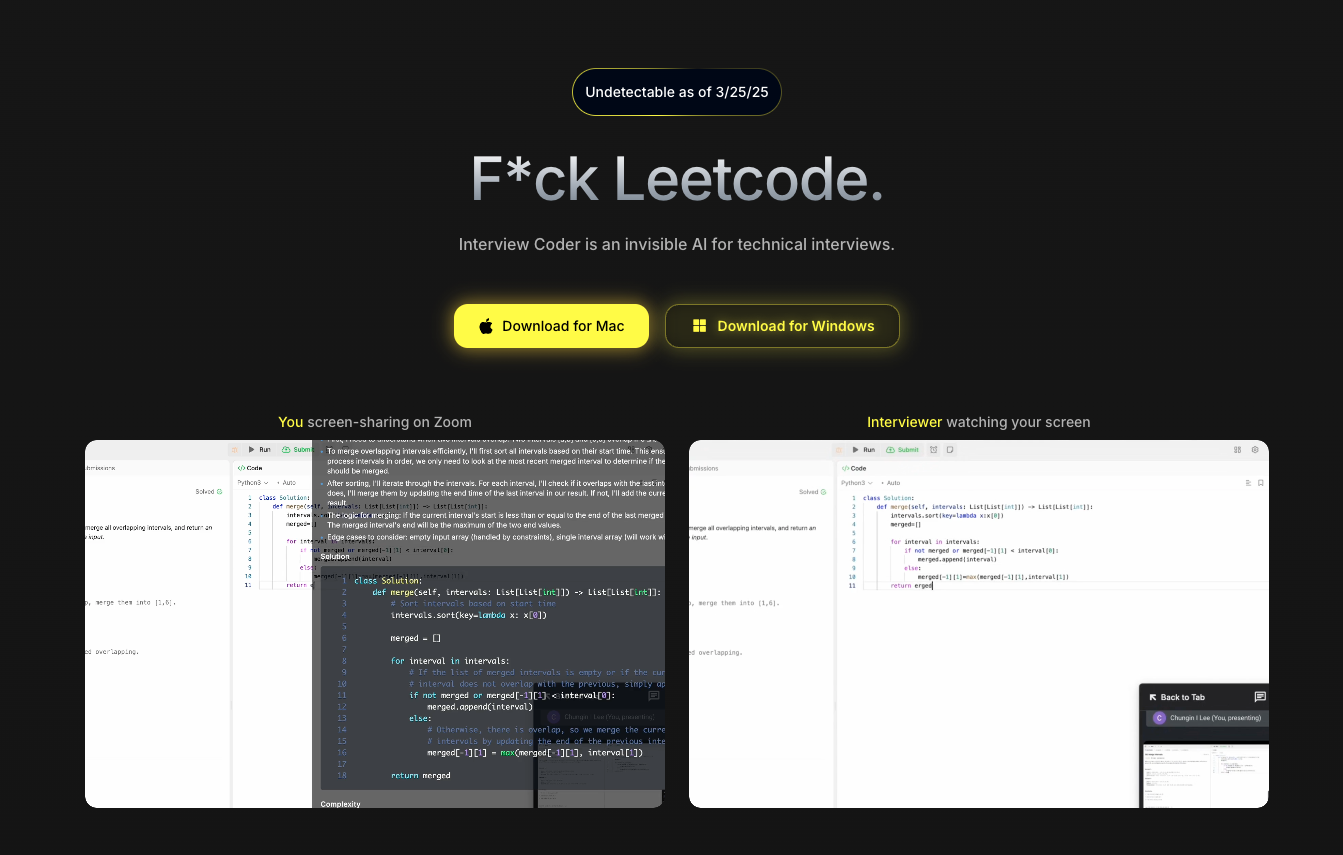Open the editor settings gear icon
Viewport: 1343px width, 855px height.
[1255, 450]
